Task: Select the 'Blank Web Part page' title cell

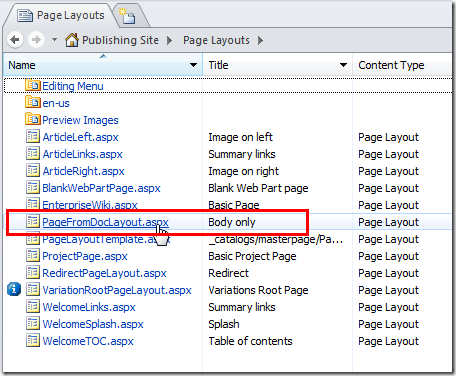Action: pos(258,188)
